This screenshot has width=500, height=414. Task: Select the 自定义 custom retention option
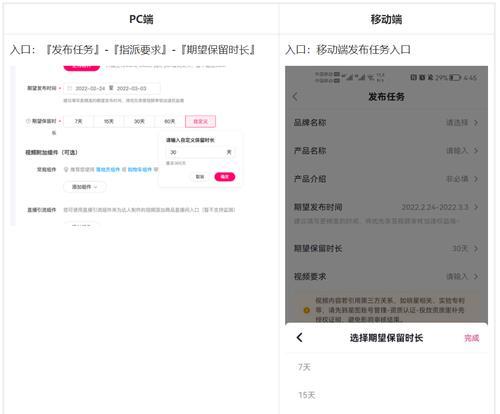tap(200, 121)
